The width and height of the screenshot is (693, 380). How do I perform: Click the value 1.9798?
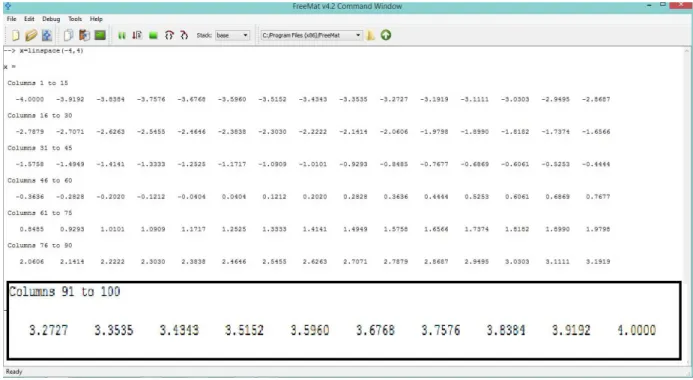point(598,229)
